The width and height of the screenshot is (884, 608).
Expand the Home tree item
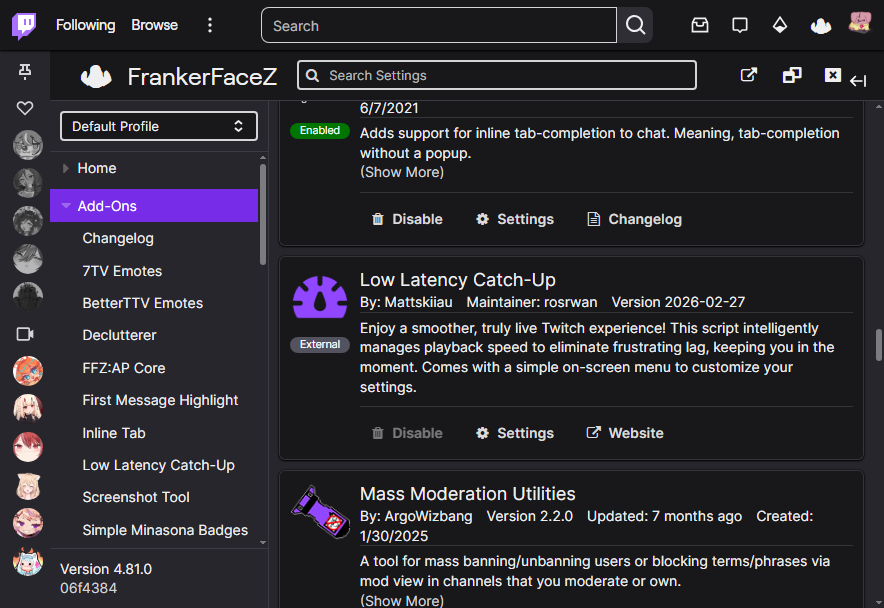coord(65,168)
